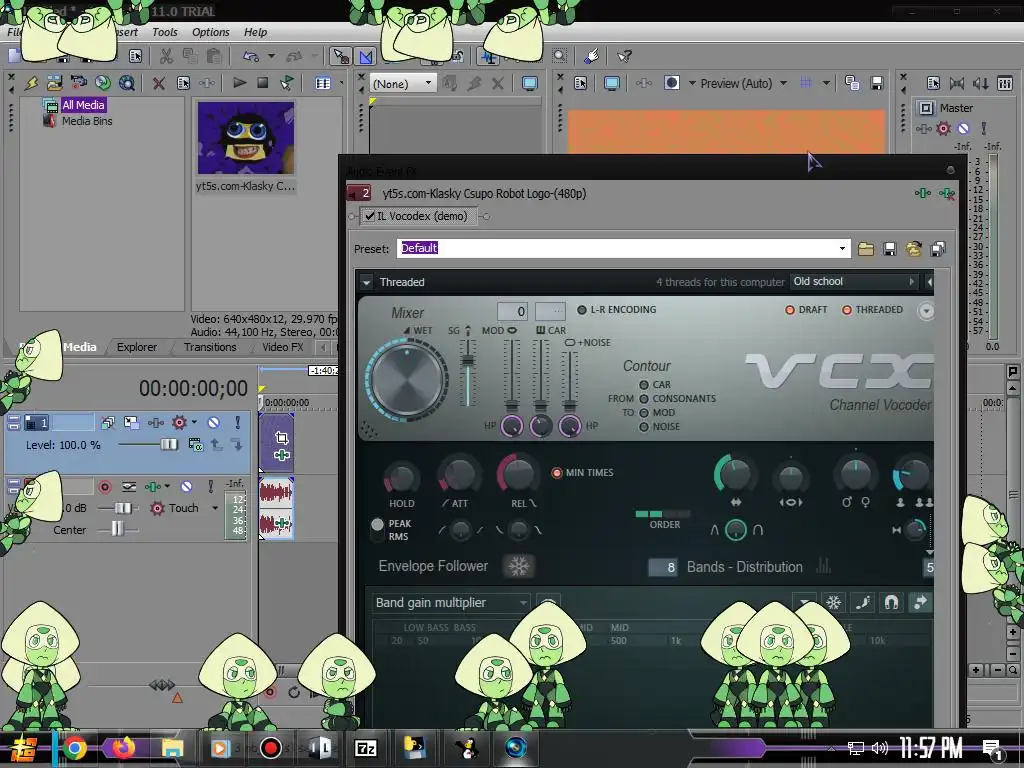1024x768 pixels.
Task: Click Master FX chain icon
Action: coord(923,129)
